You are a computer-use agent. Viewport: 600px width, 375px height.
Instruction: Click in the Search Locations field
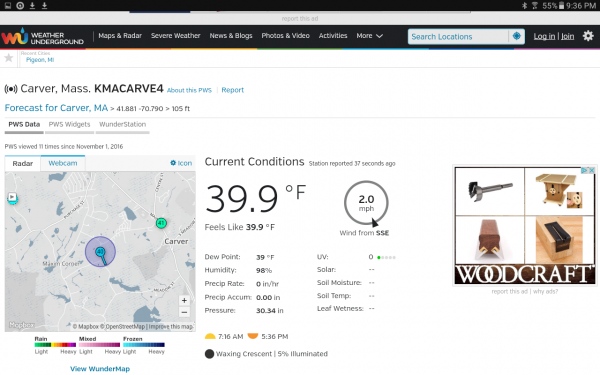[x=458, y=37]
